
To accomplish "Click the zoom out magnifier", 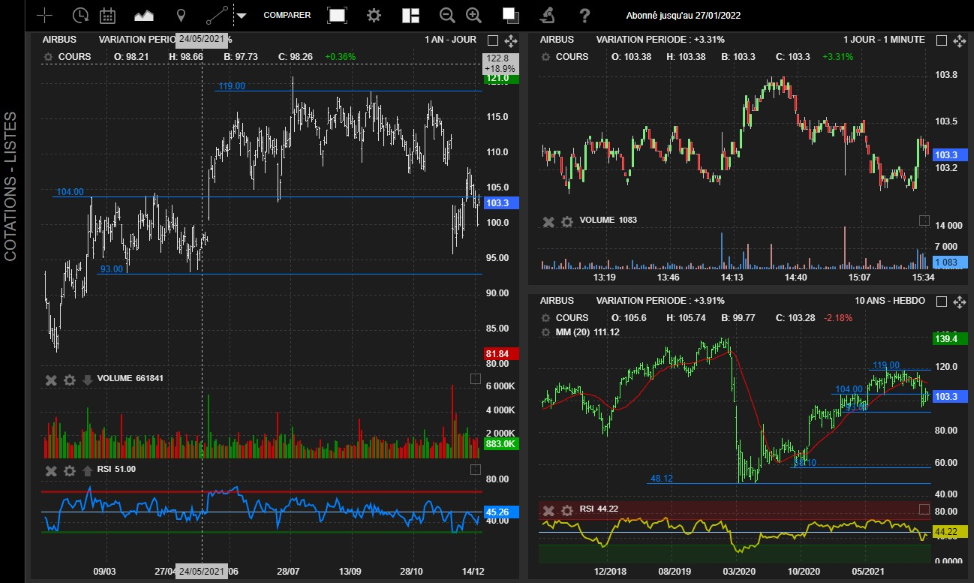I will point(447,15).
